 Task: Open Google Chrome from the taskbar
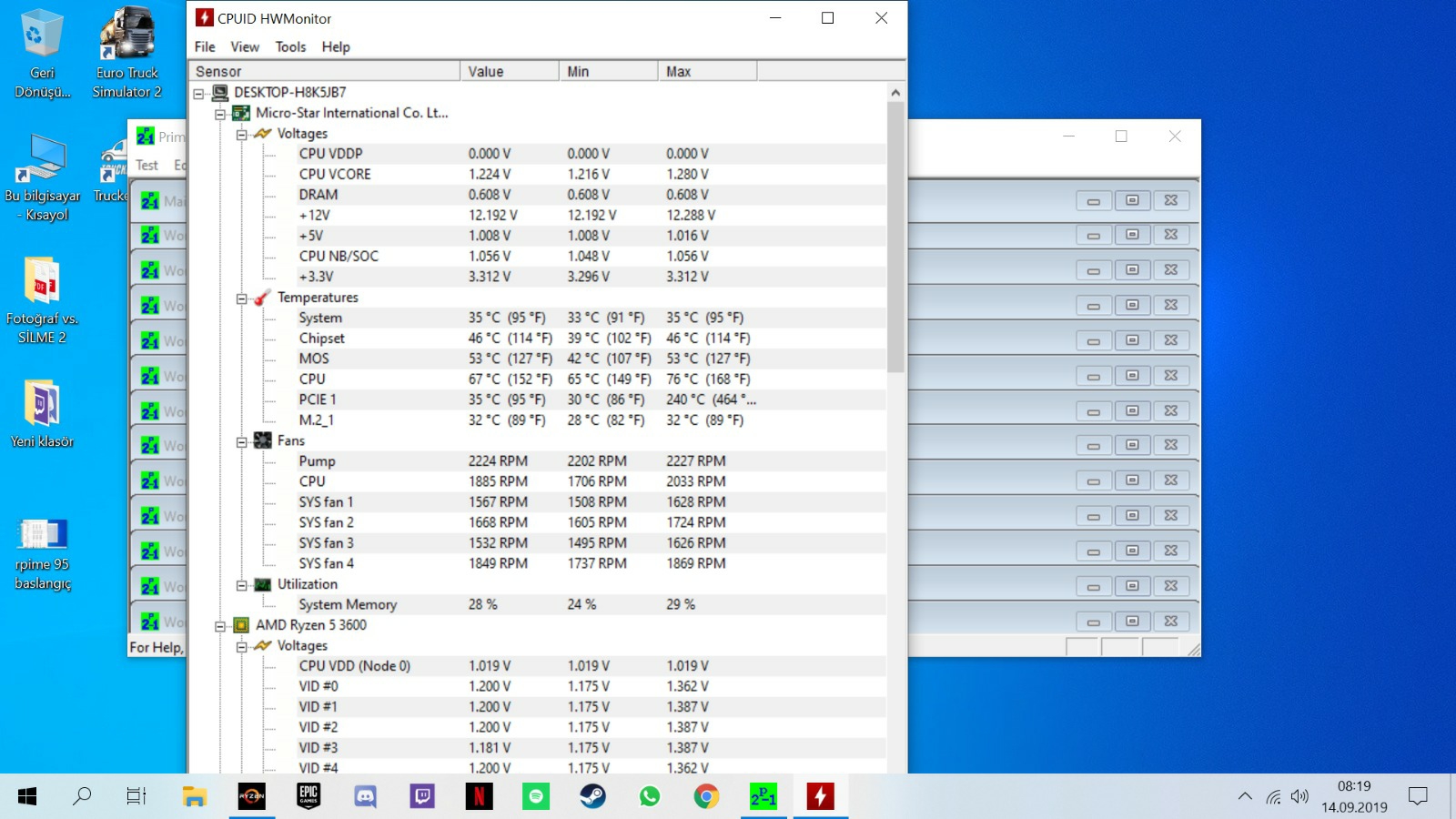pos(706,797)
